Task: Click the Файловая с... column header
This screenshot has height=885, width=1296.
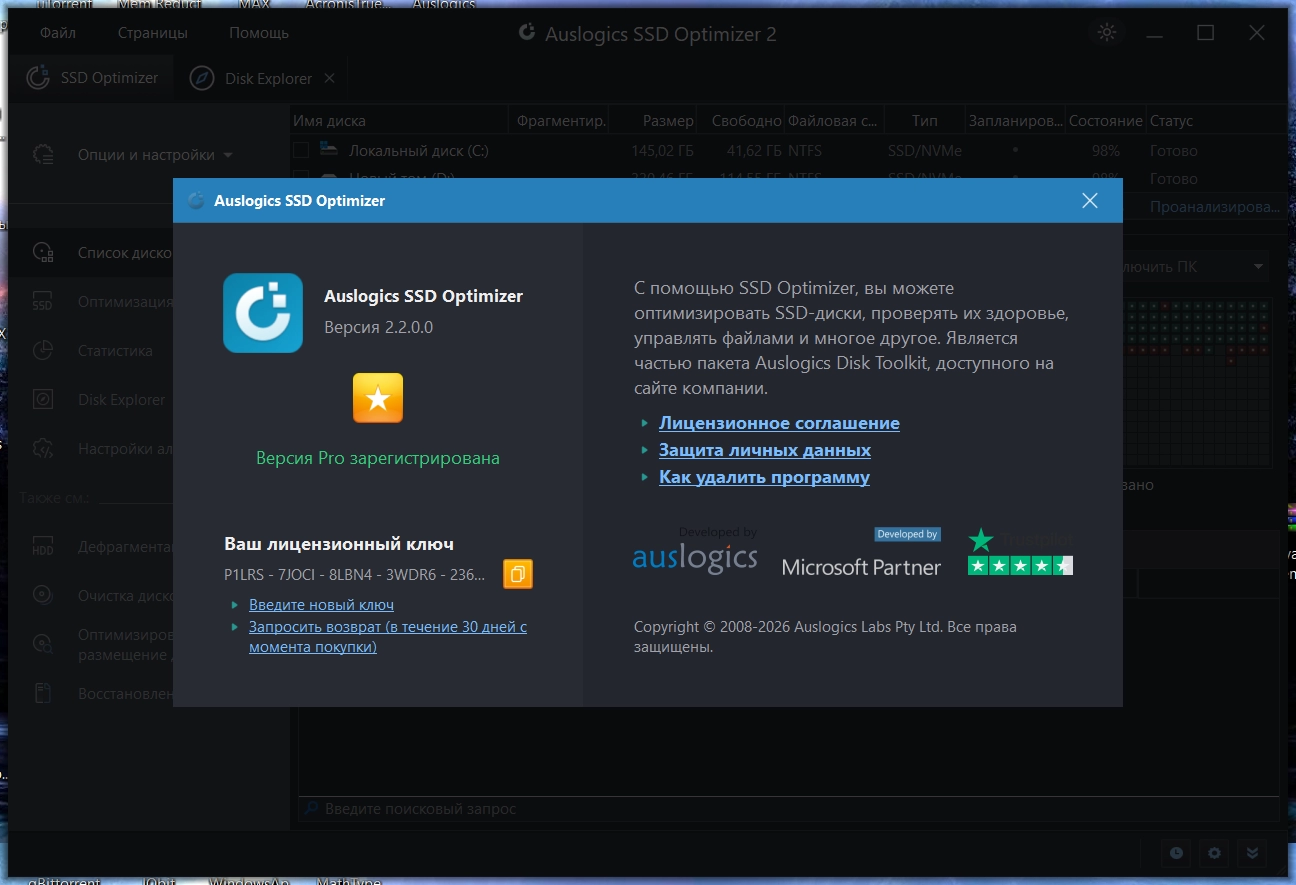Action: tap(835, 121)
